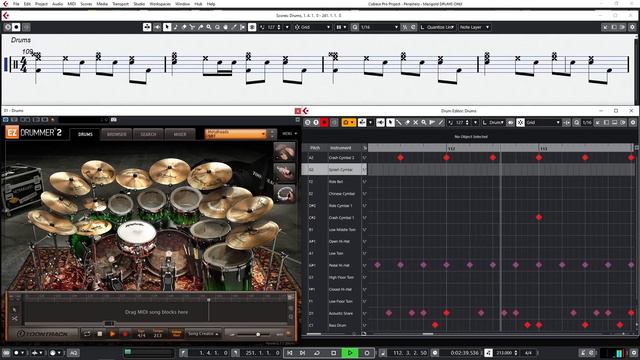Open the Grid snap type dropdown in Drum Editor
This screenshot has height=360, width=640.
(543, 122)
